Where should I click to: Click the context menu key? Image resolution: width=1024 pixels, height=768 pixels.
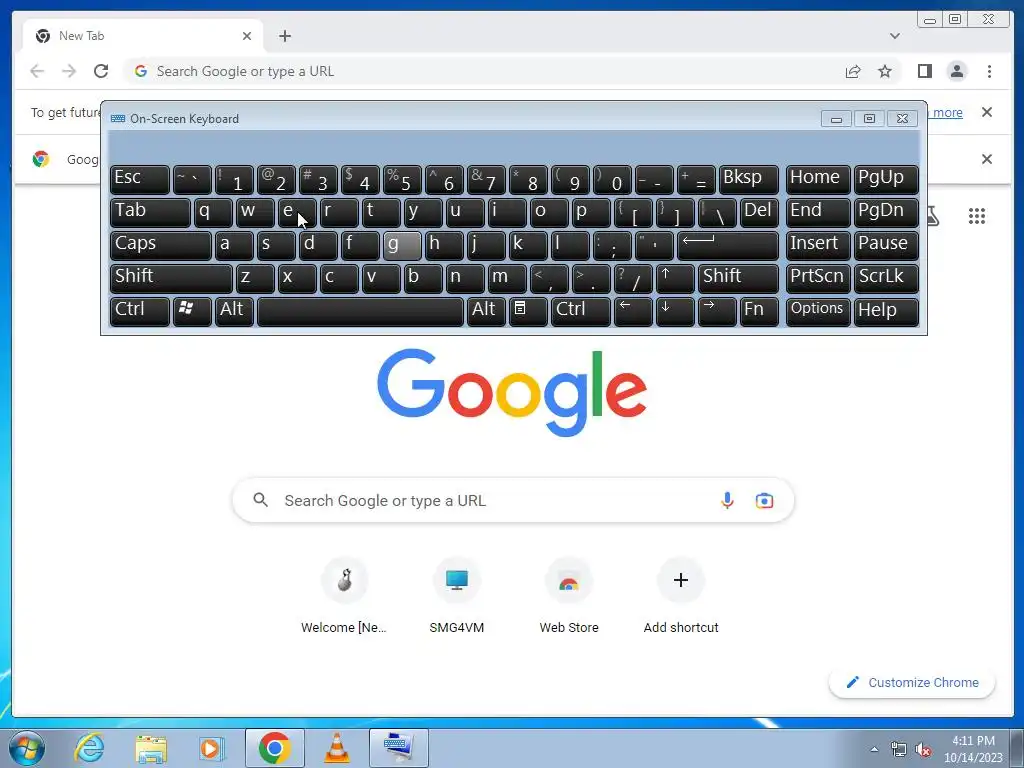coord(528,311)
